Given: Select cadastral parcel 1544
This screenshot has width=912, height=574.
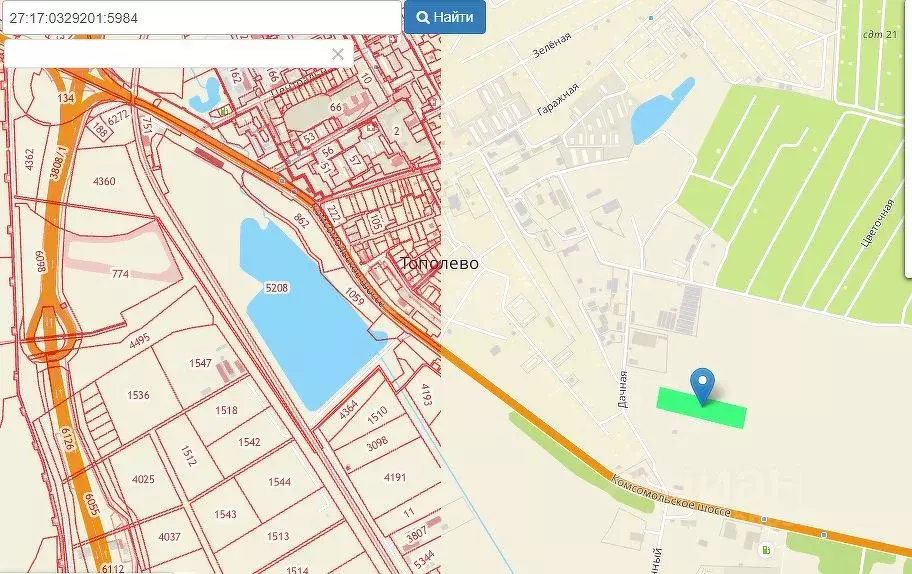Looking at the screenshot, I should (x=279, y=482).
